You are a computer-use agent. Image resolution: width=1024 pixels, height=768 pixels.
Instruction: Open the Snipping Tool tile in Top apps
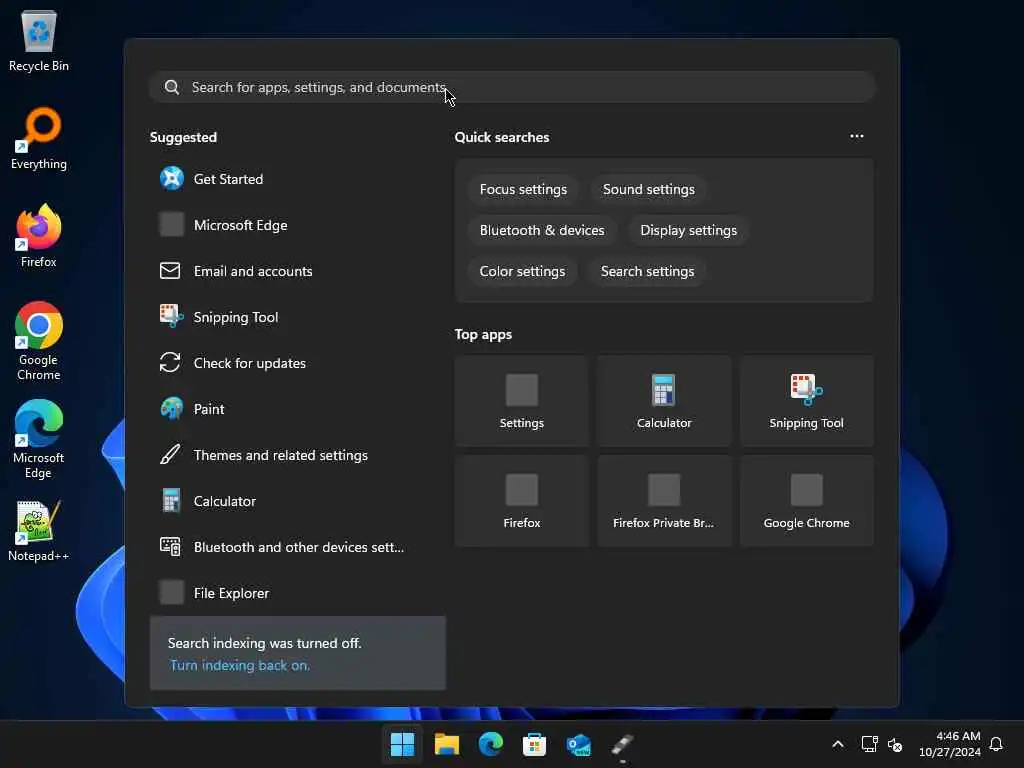pyautogui.click(x=807, y=401)
